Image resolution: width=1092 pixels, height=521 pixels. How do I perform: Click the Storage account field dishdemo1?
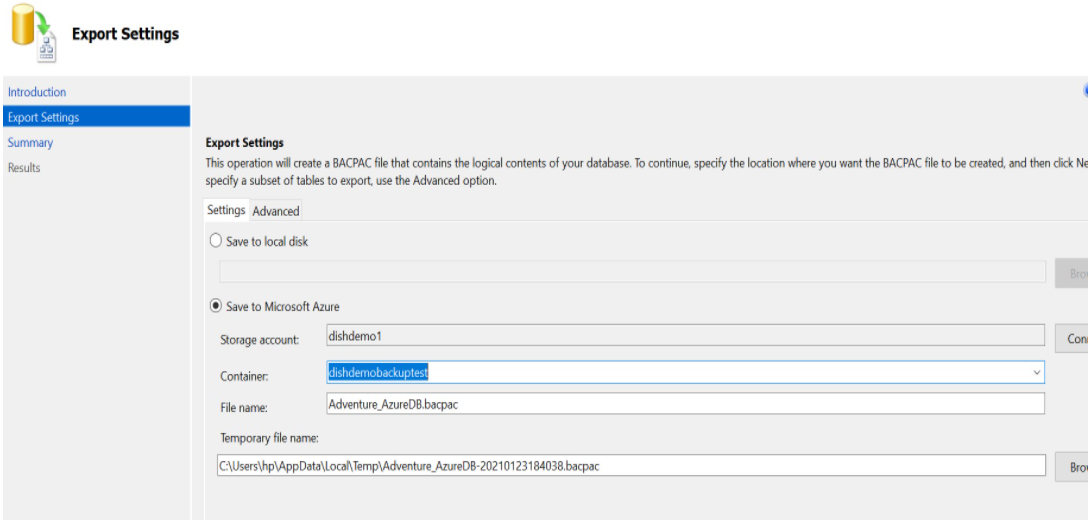click(x=685, y=335)
